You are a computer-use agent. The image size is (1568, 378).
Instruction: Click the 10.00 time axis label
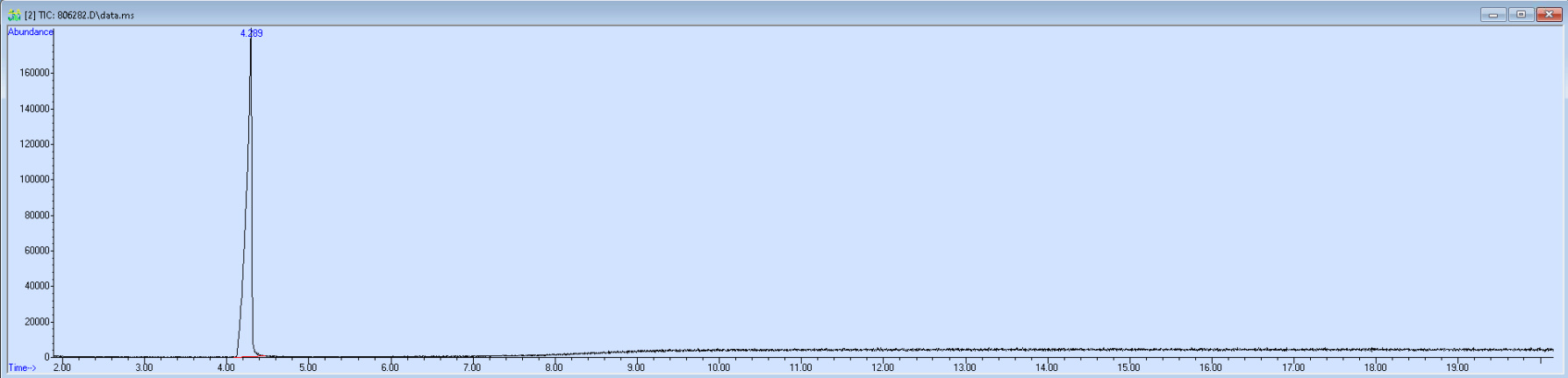(x=719, y=367)
